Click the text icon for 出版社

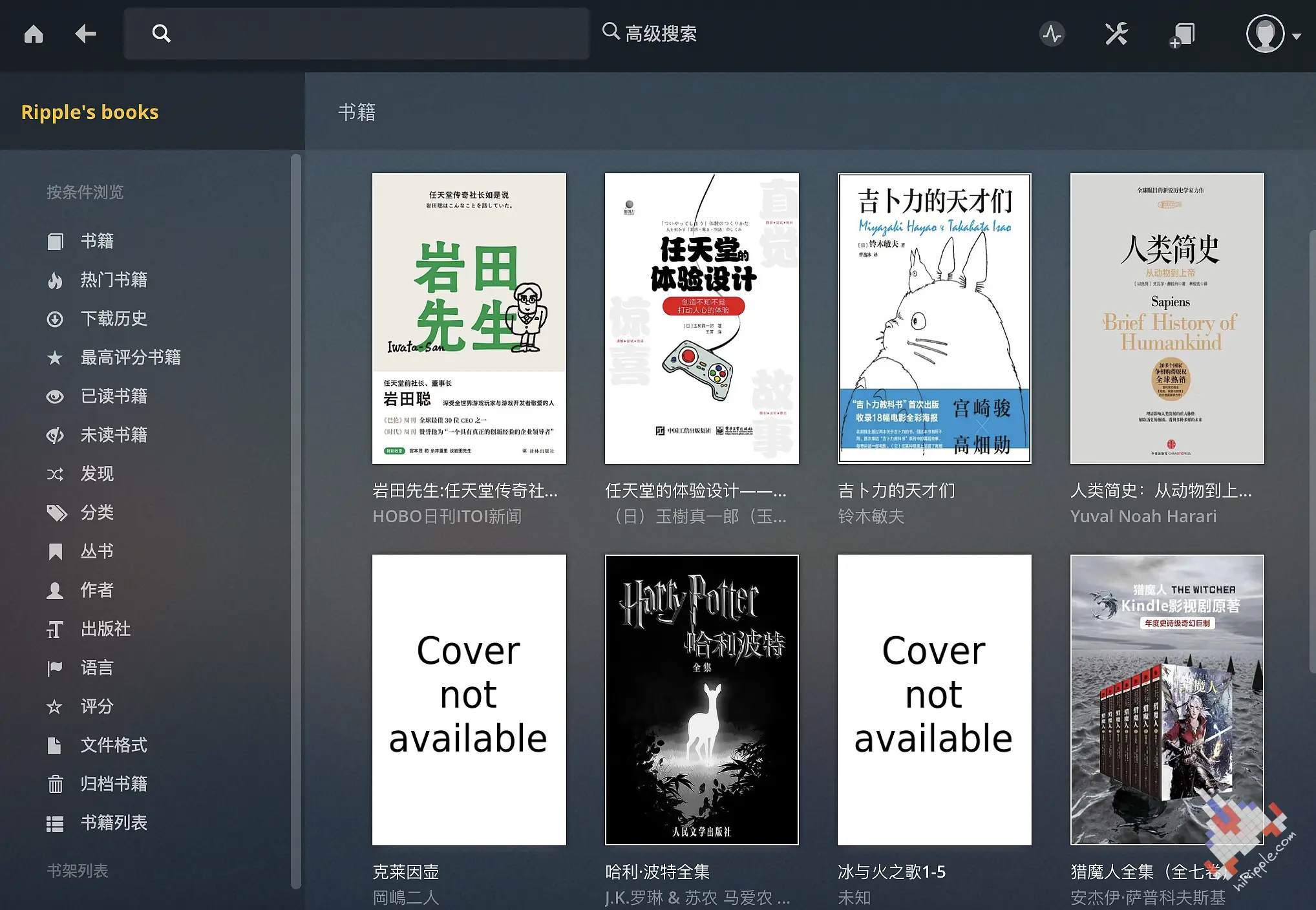click(x=56, y=629)
